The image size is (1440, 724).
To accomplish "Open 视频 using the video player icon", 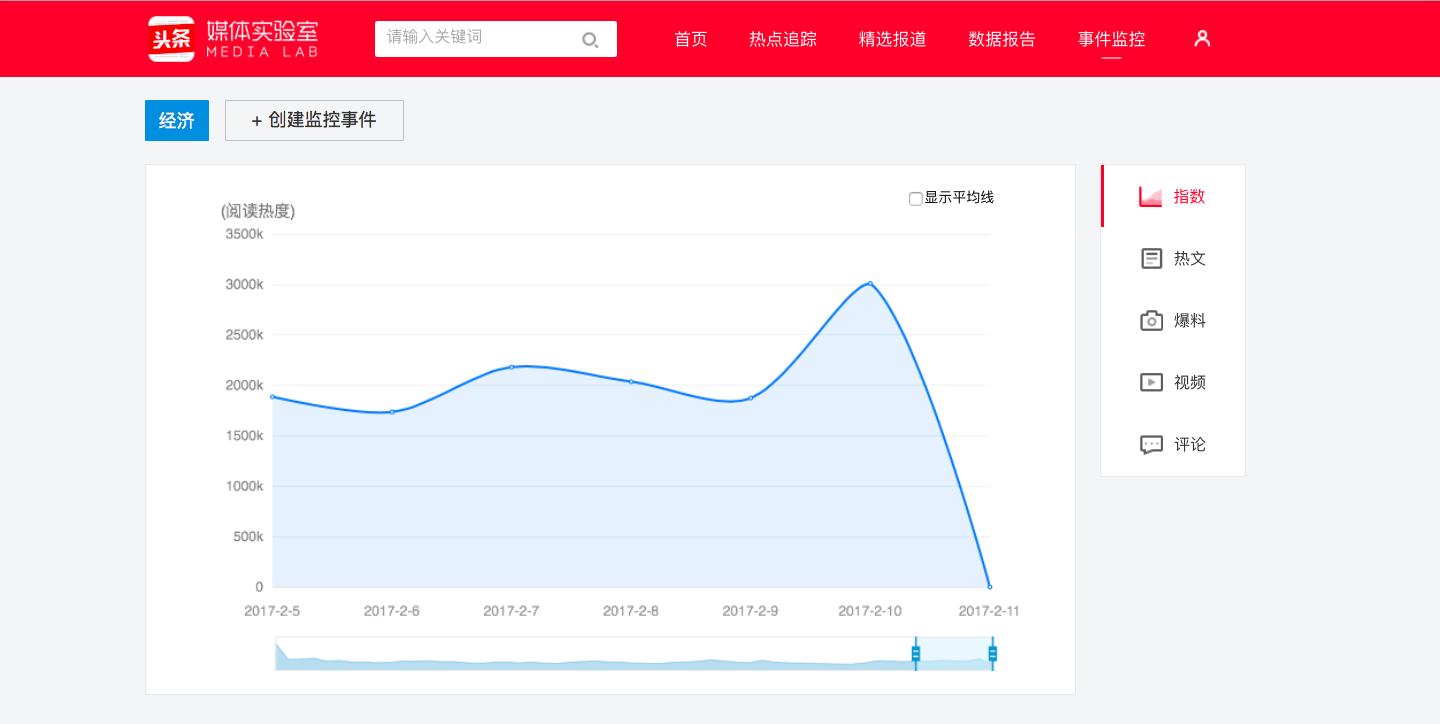I will (1151, 382).
